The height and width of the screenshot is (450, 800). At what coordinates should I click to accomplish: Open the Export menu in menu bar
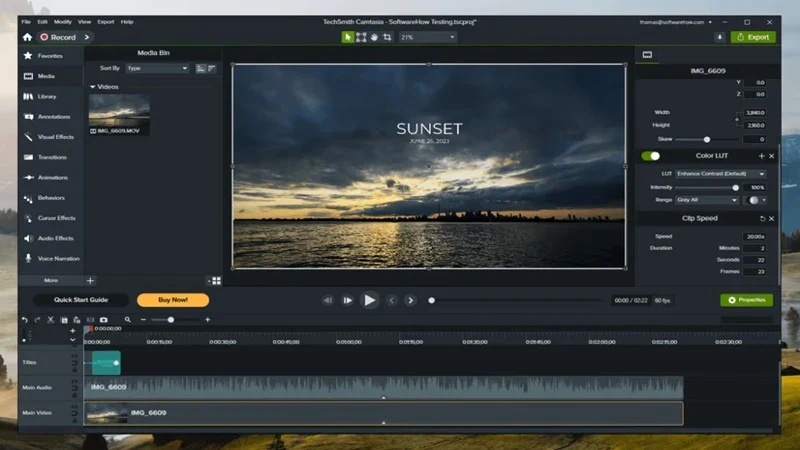106,22
